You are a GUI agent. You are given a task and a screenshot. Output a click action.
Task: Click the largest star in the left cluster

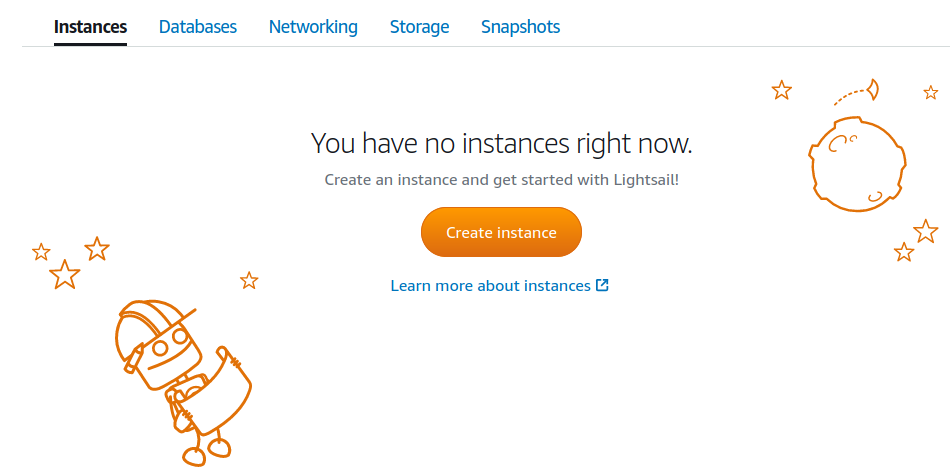click(x=65, y=274)
